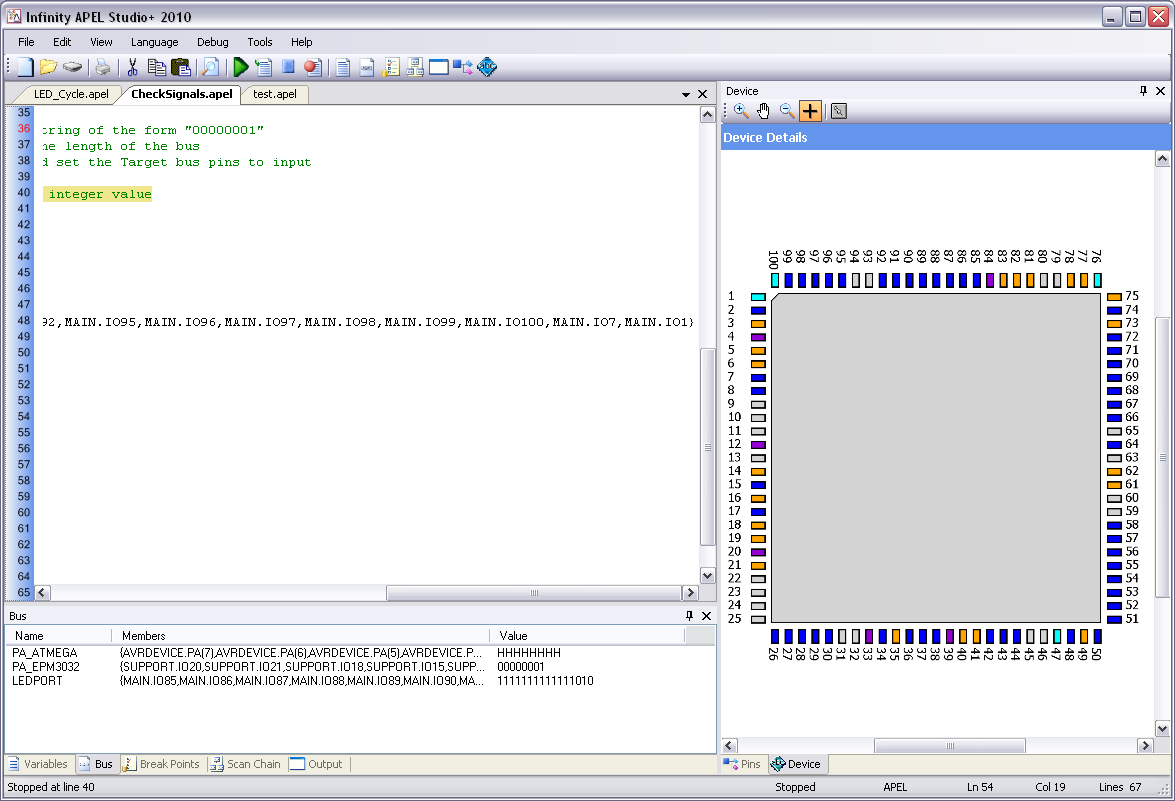Click the red breakpoint record icon
The height and width of the screenshot is (801, 1175).
312,67
